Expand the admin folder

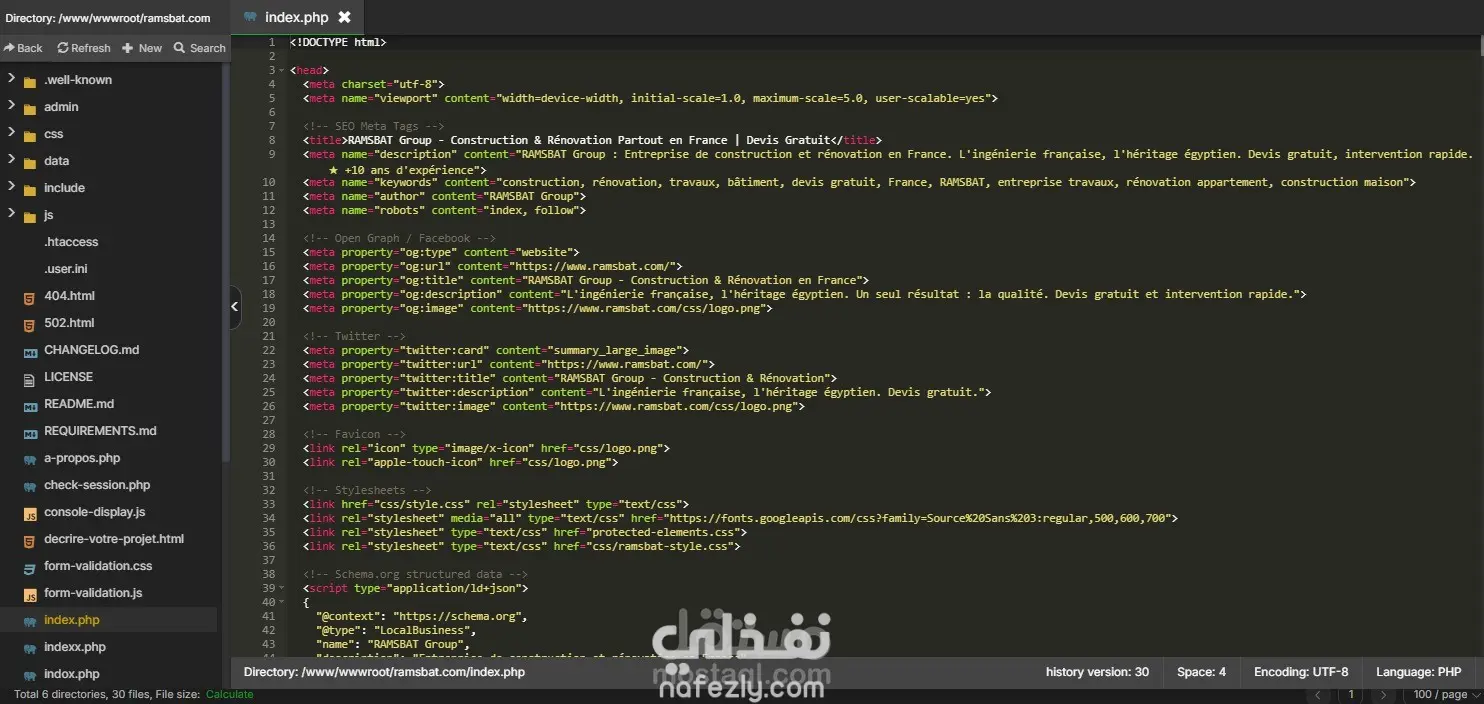[11, 106]
